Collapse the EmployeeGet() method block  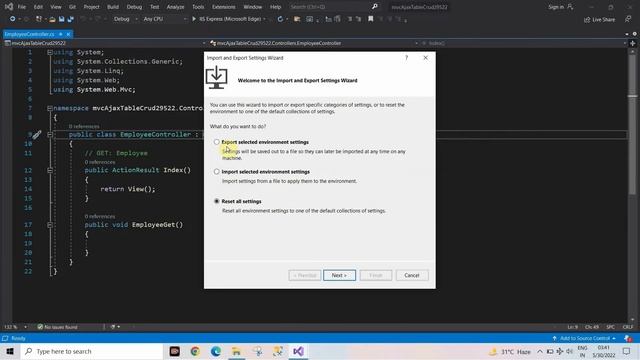coord(49,225)
